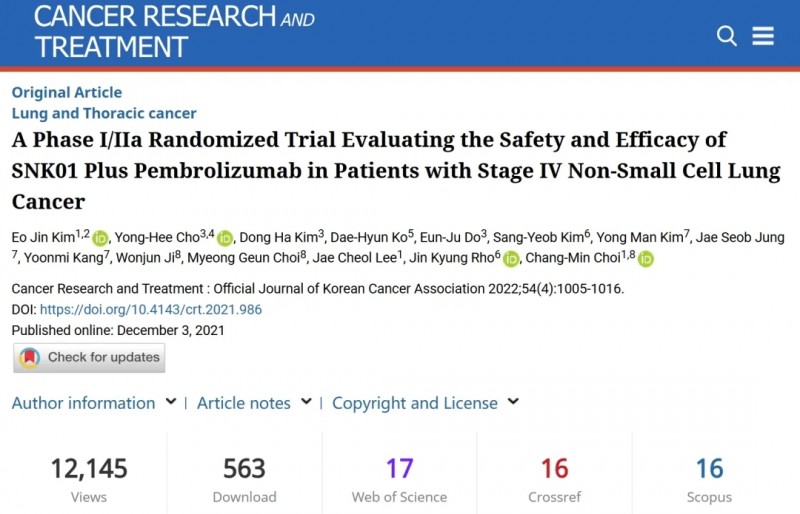Click Yong-Hee Cho's ORCID icon
The height and width of the screenshot is (514, 800).
[x=224, y=238]
